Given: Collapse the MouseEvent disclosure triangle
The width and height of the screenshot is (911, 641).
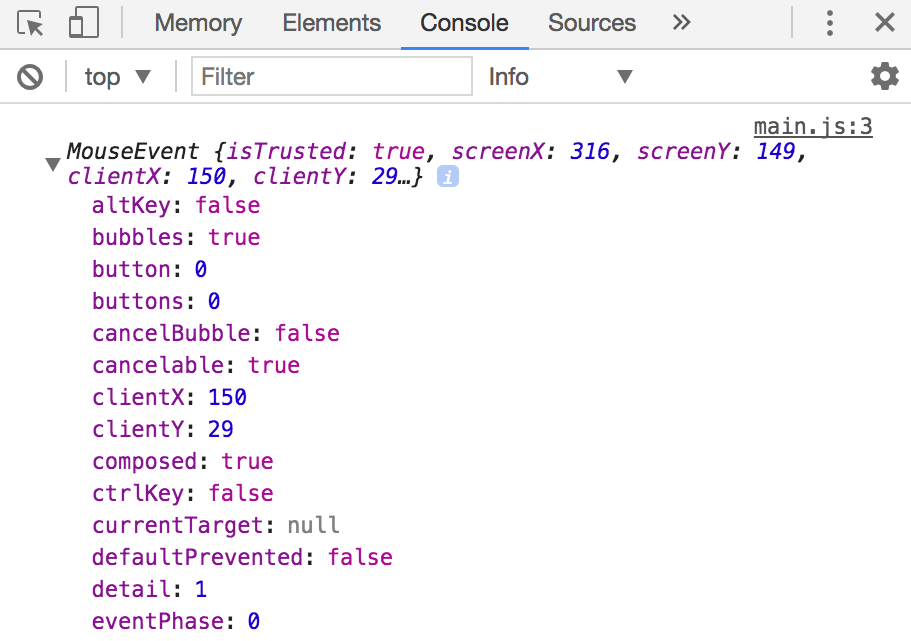Looking at the screenshot, I should click(x=52, y=163).
